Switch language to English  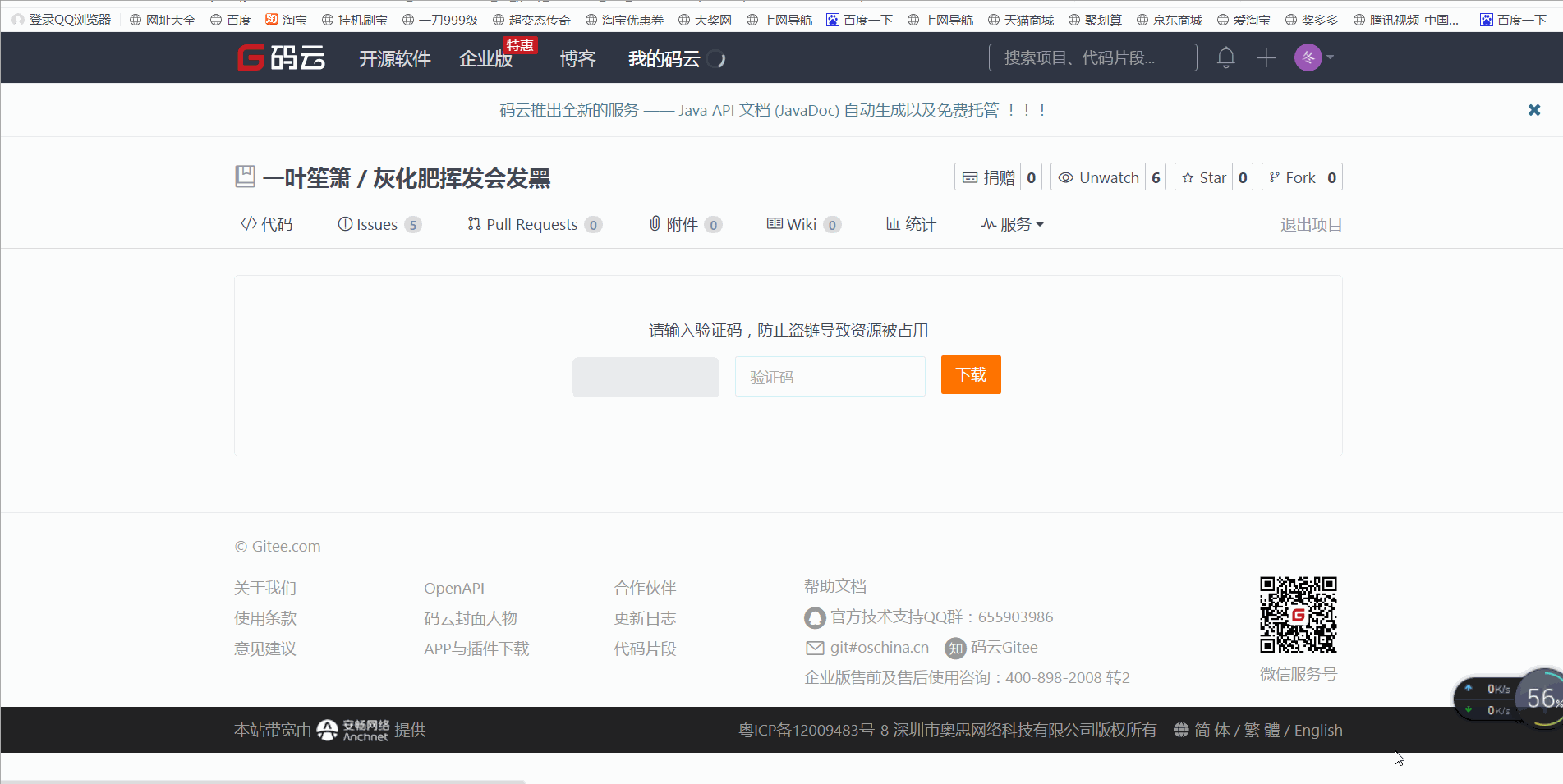[1318, 730]
